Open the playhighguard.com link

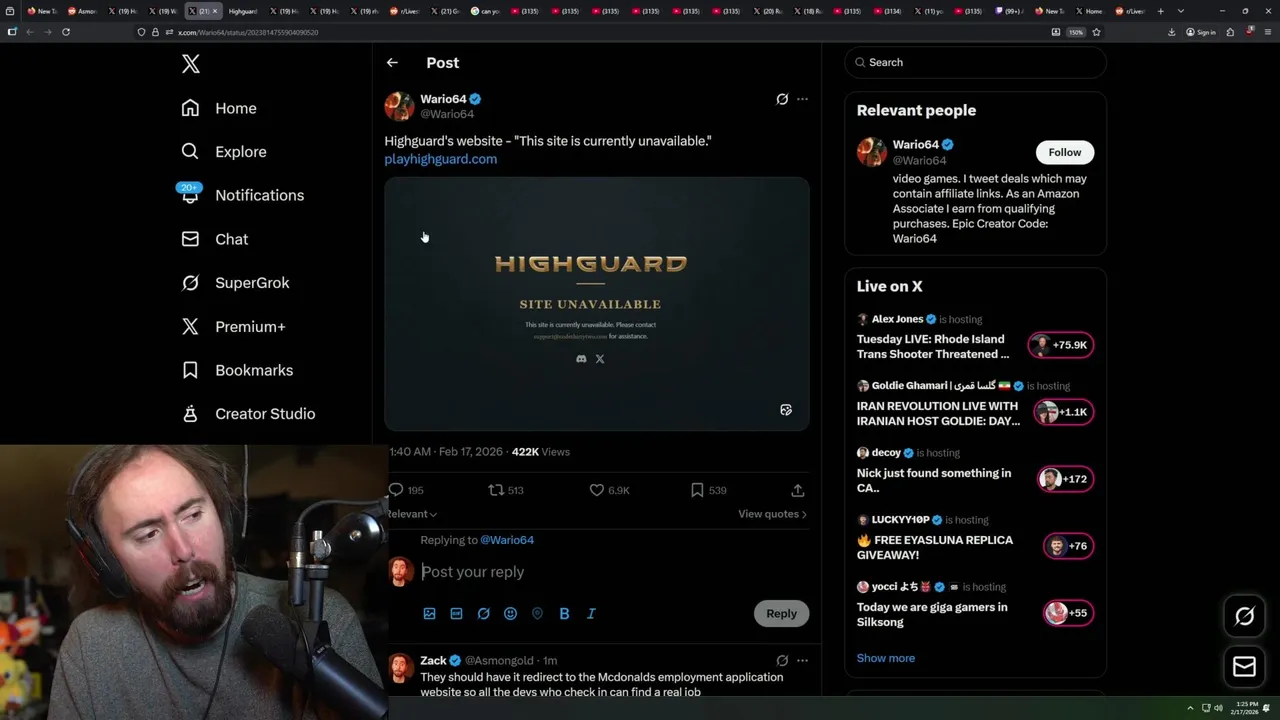point(440,159)
